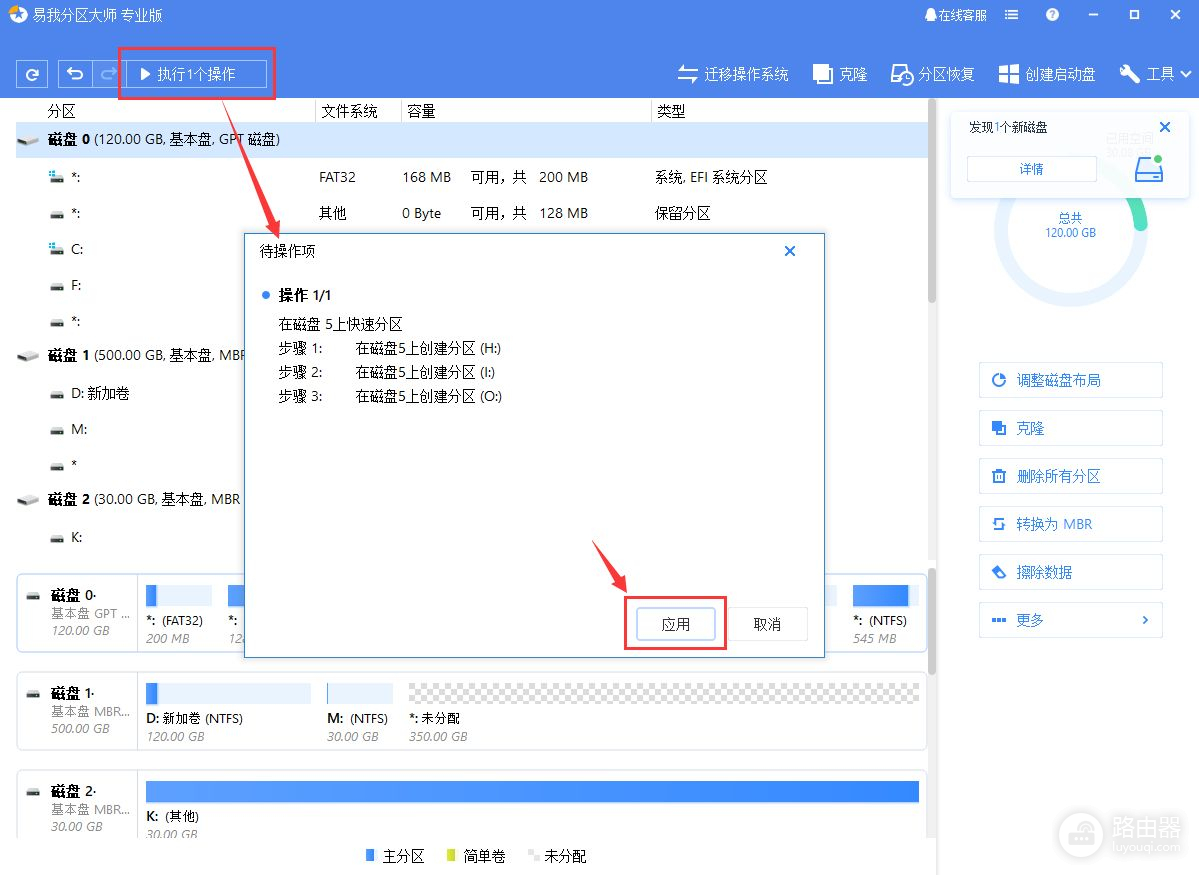
Task: Click the undo arrow icon
Action: pyautogui.click(x=75, y=74)
